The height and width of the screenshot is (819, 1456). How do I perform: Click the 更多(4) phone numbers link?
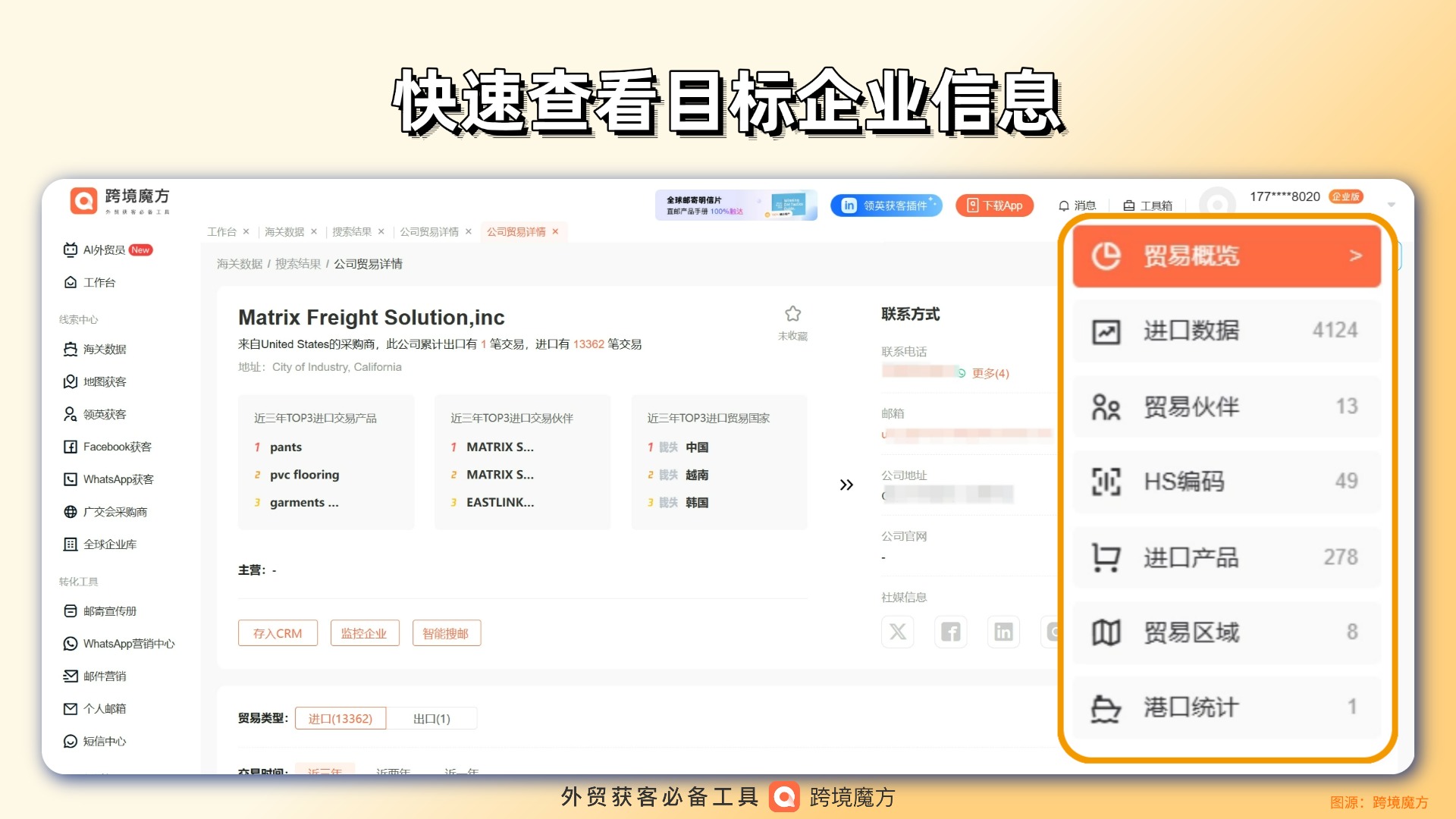[990, 374]
